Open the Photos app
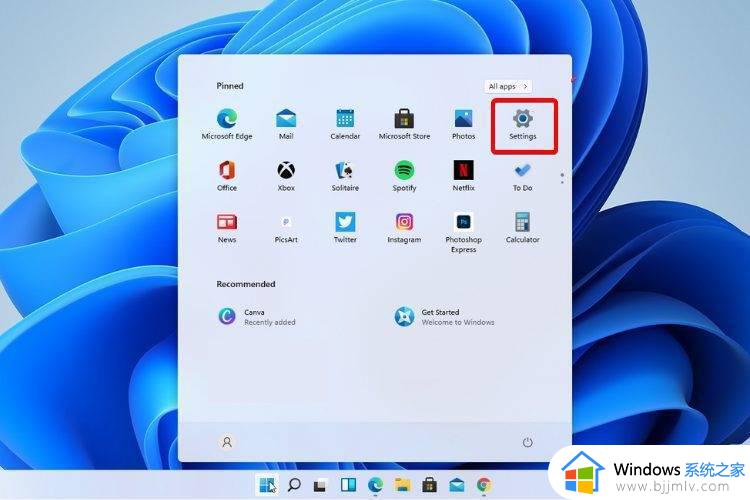 463,124
